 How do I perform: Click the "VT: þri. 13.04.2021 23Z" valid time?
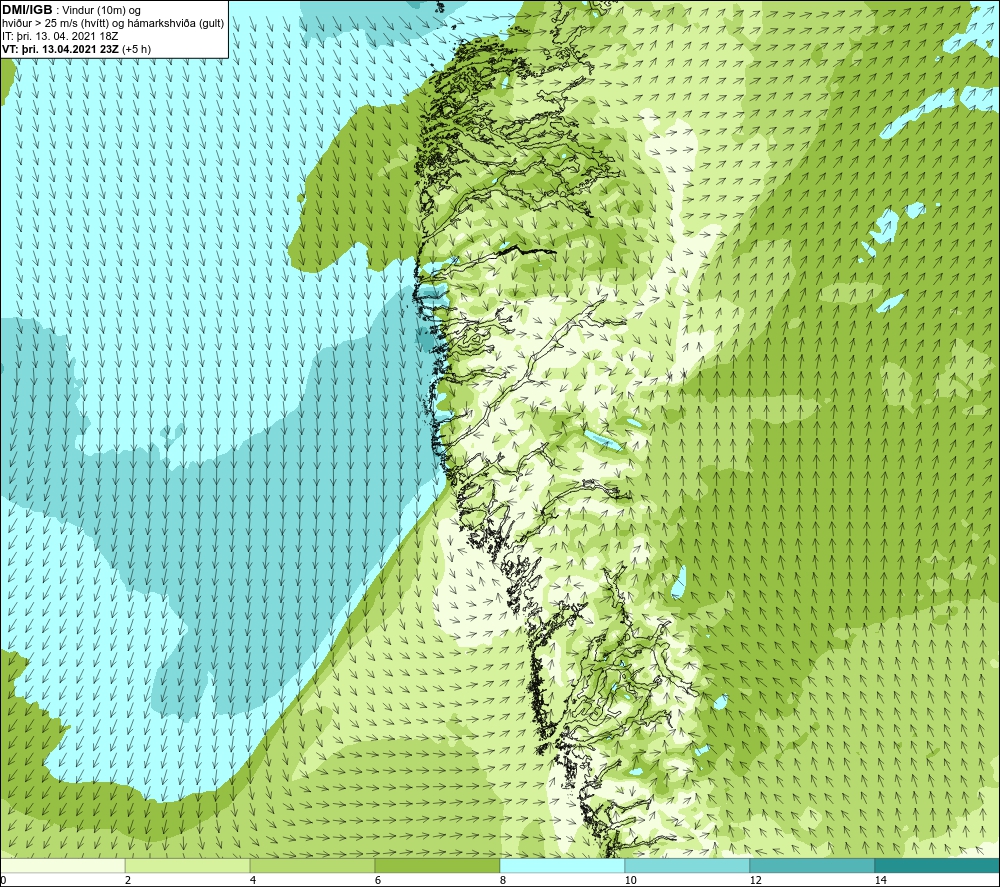coord(61,49)
